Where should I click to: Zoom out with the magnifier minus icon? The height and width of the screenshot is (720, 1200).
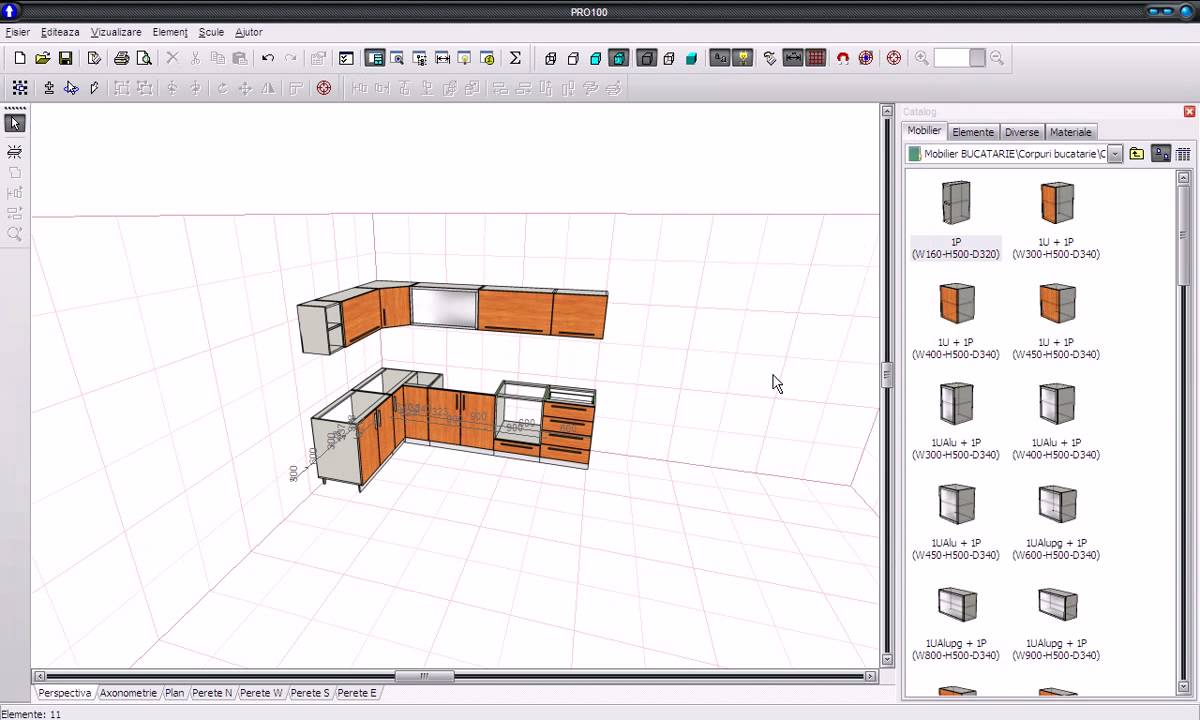pos(997,58)
